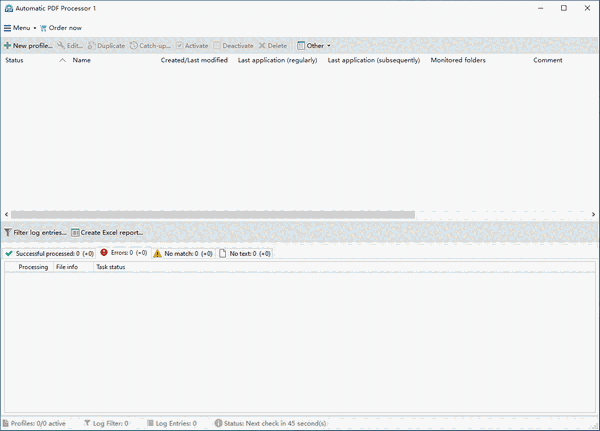Open Filter log entries dialog
The image size is (600, 431).
click(x=36, y=232)
